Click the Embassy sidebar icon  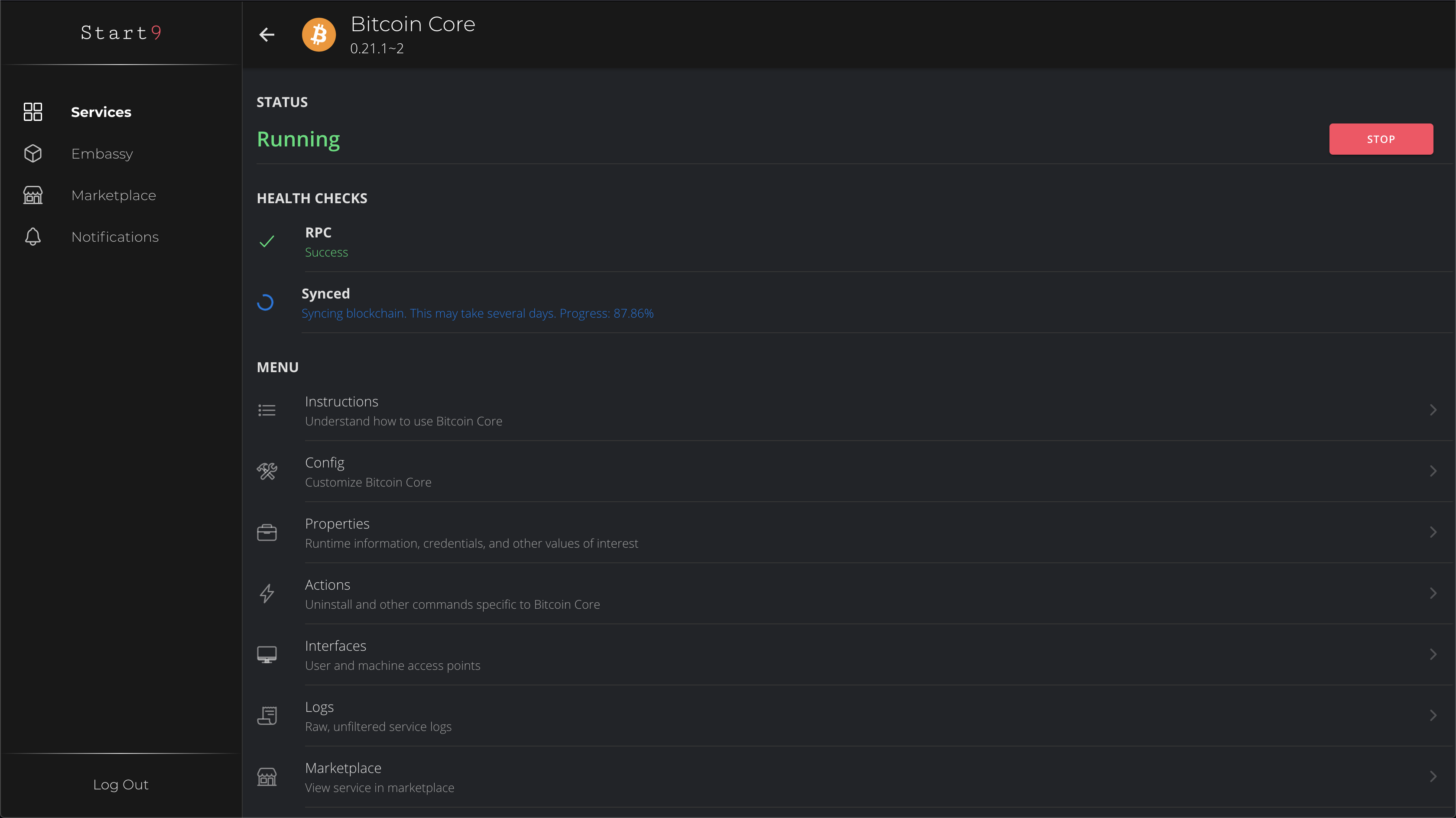coord(33,153)
